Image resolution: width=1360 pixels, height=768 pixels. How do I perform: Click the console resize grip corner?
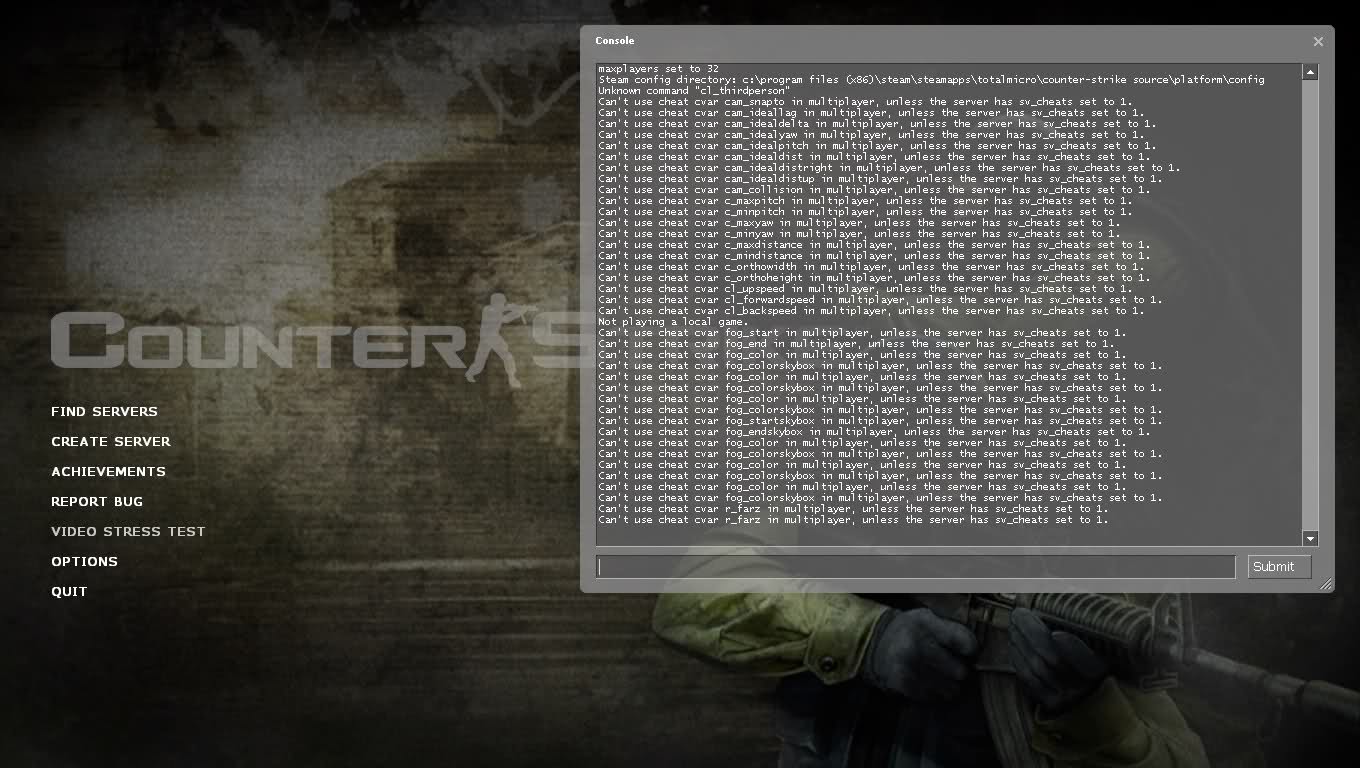(1325, 584)
